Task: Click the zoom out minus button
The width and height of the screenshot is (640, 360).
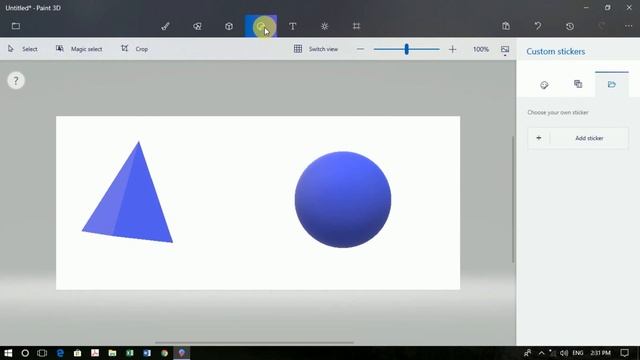Action: (x=360, y=49)
